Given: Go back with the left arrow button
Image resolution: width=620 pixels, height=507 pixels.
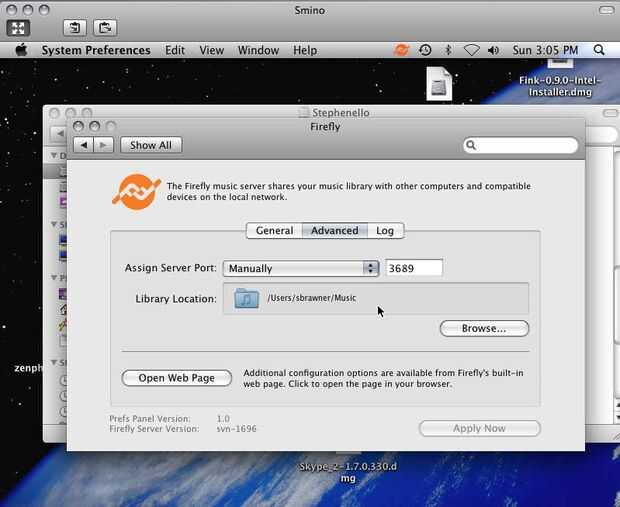Looking at the screenshot, I should point(83,145).
